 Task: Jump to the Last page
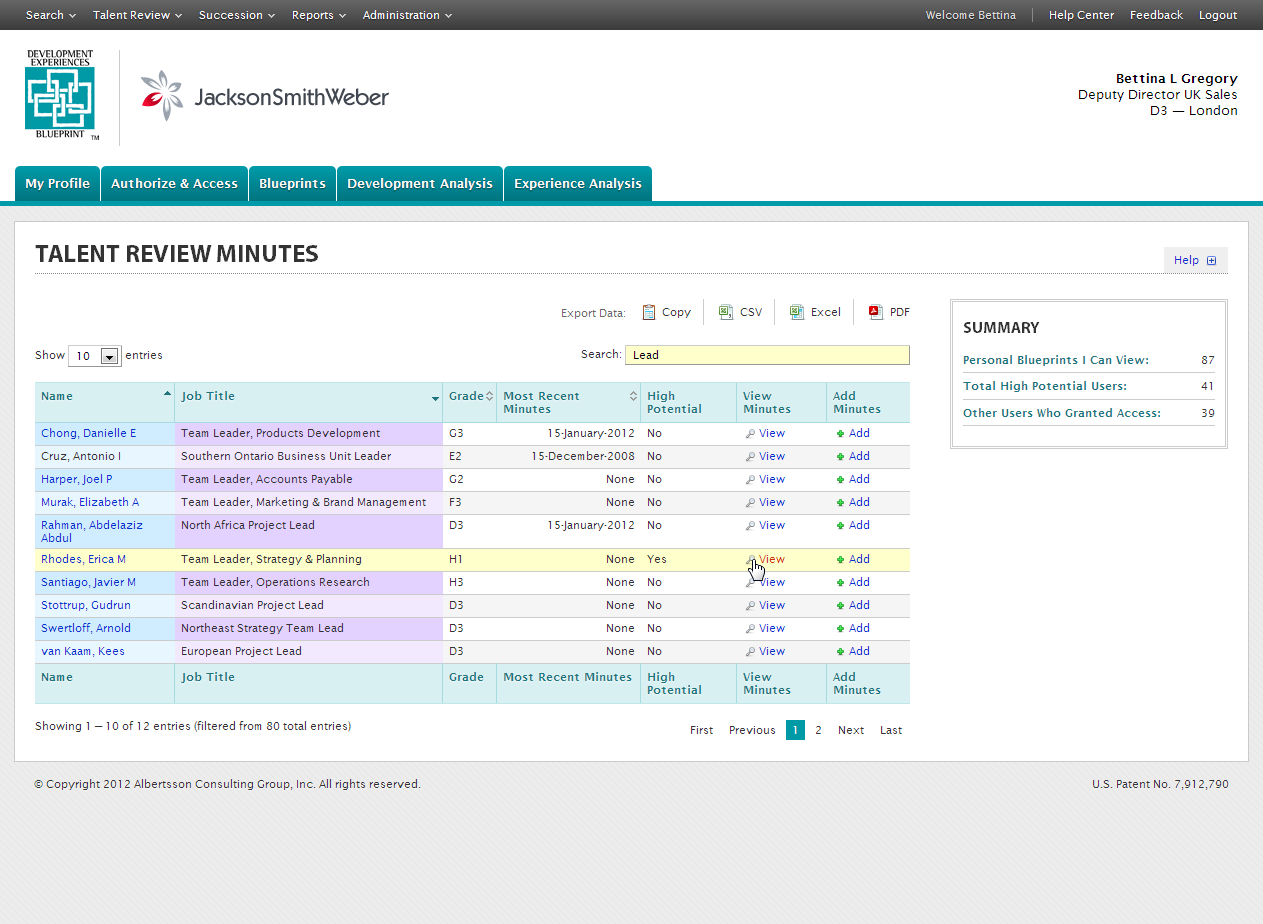891,730
